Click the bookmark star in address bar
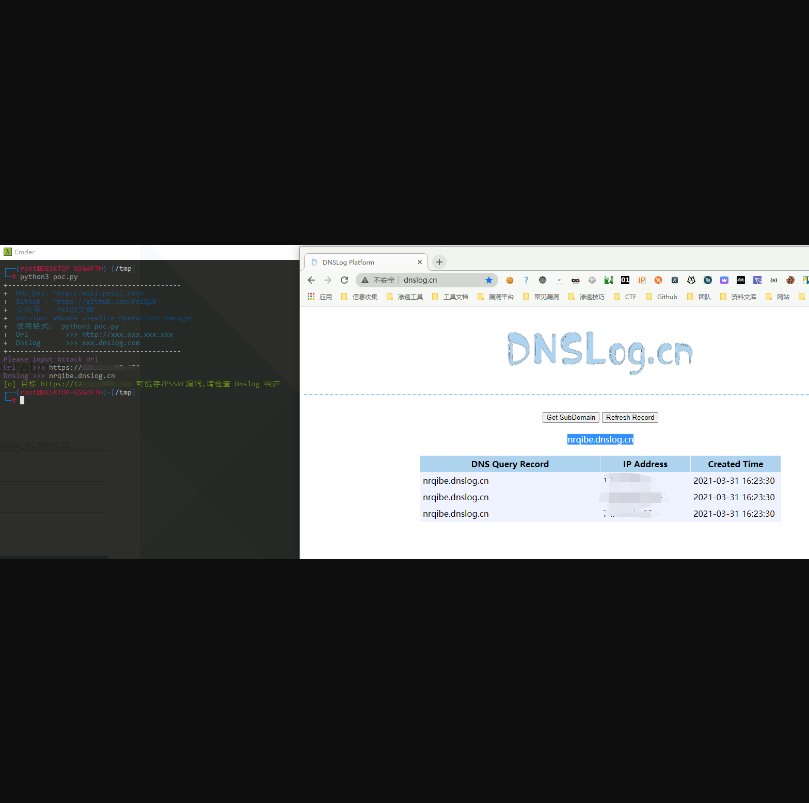Image resolution: width=809 pixels, height=803 pixels. click(489, 280)
